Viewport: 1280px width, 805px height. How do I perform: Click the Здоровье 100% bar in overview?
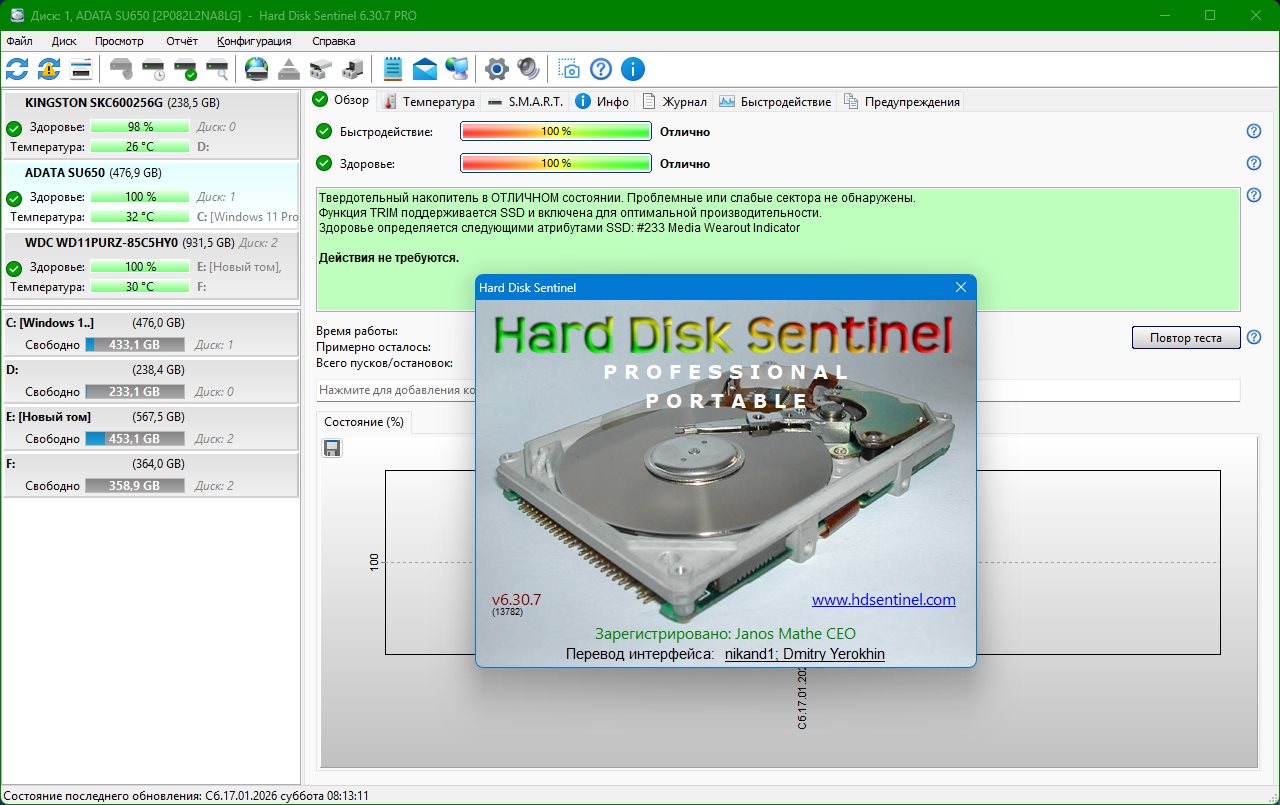click(x=555, y=163)
